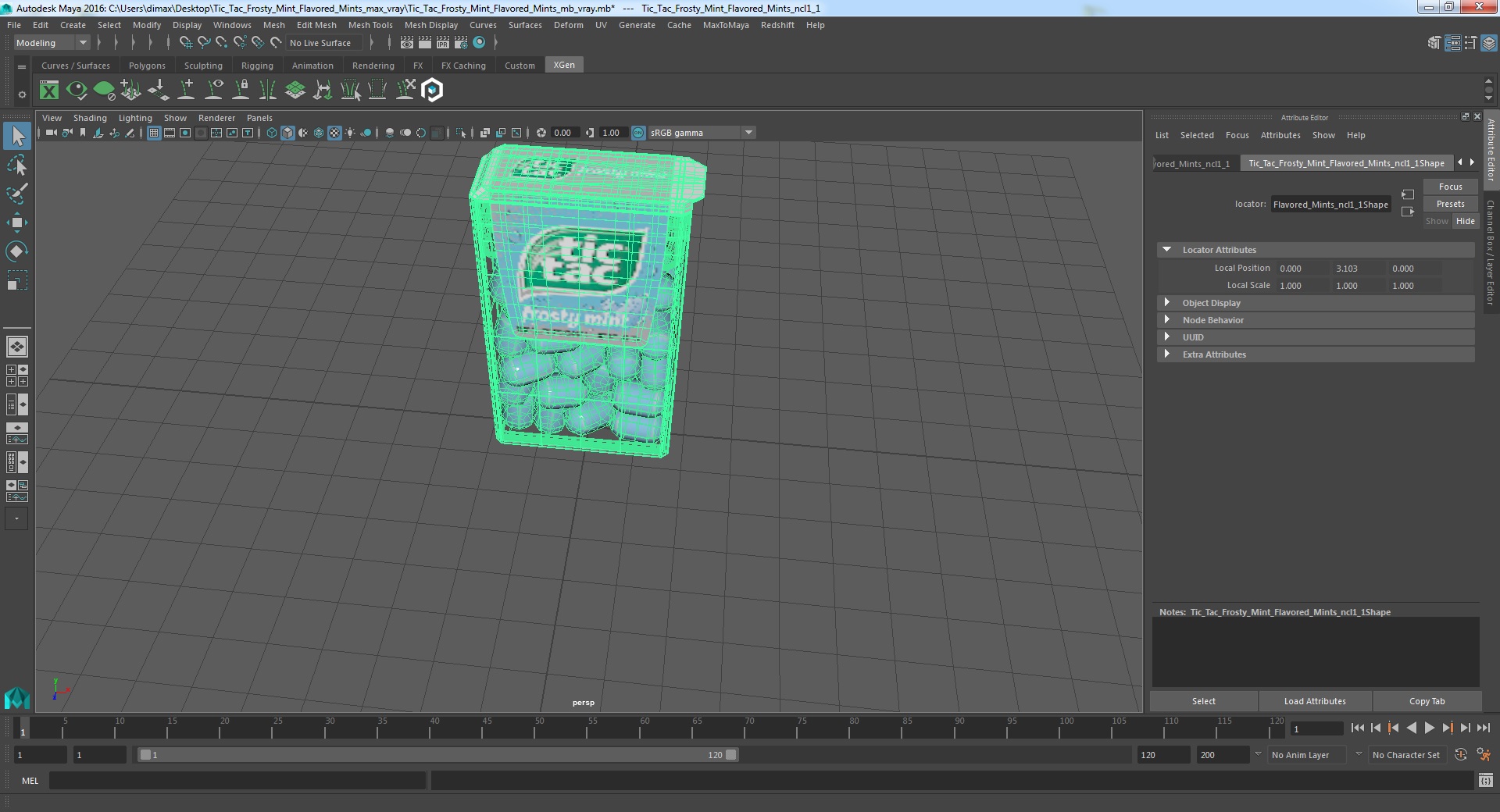
Task: Toggle film gate display
Action: [x=170, y=133]
